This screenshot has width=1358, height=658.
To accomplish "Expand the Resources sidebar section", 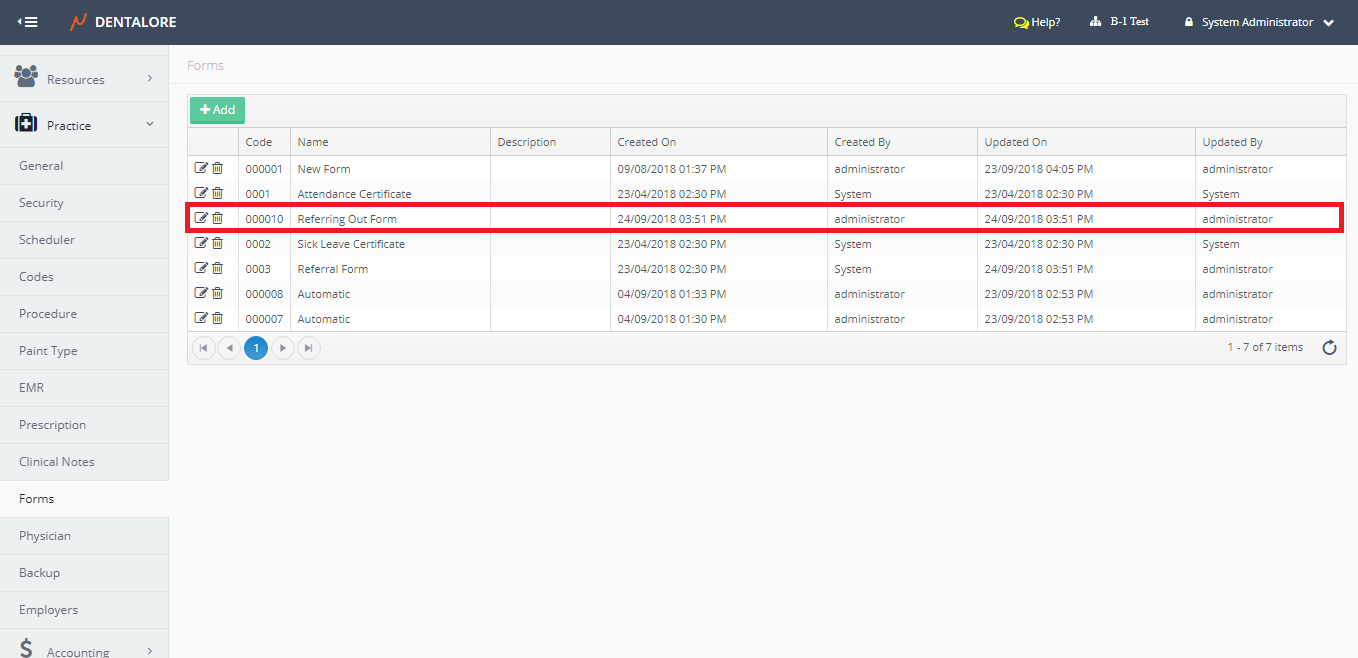I will (84, 79).
